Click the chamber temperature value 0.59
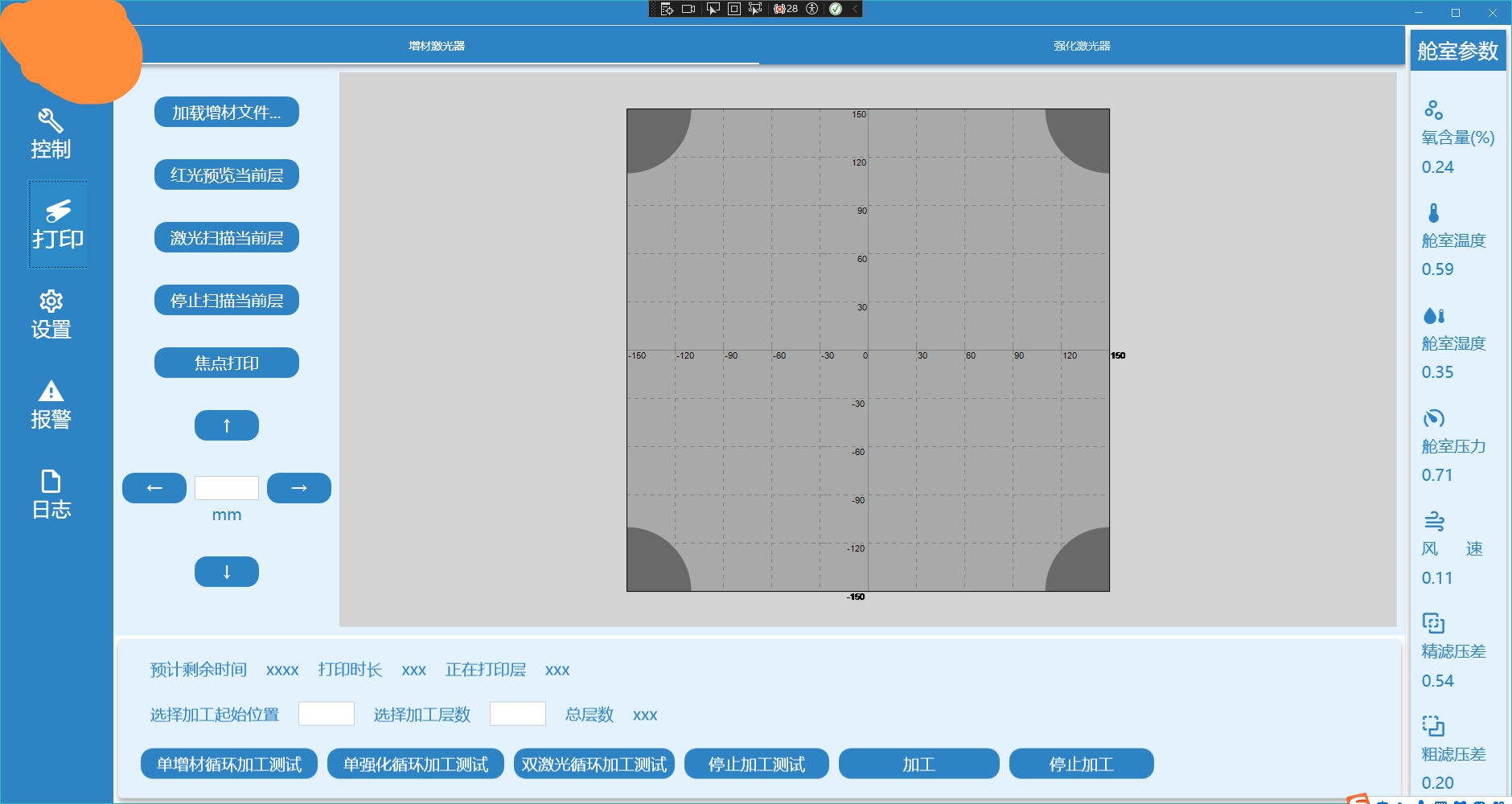Screen dimensions: 1512x804 (1437, 269)
